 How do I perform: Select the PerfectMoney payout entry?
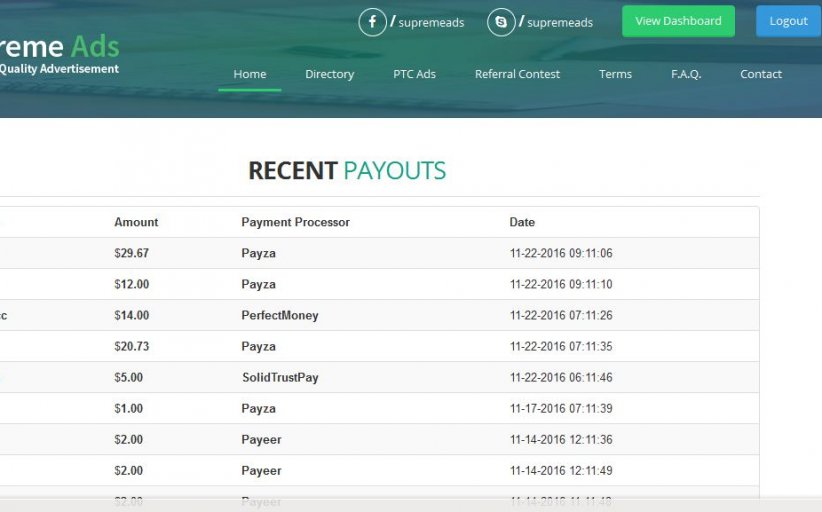280,315
